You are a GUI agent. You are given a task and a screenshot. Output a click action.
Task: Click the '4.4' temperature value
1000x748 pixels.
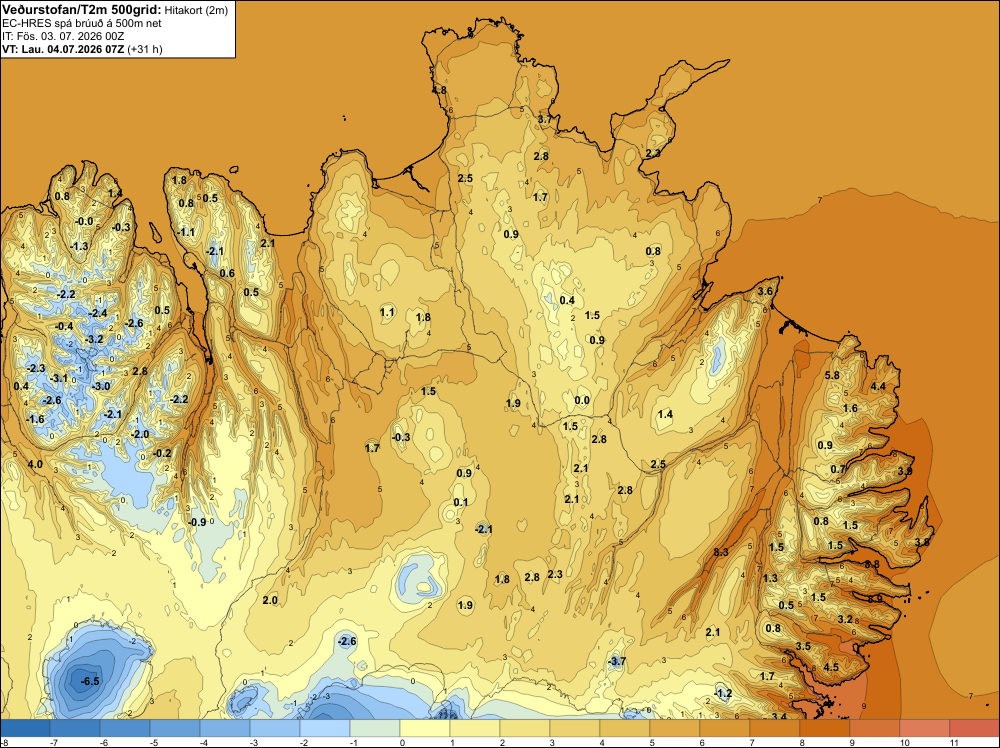(878, 386)
